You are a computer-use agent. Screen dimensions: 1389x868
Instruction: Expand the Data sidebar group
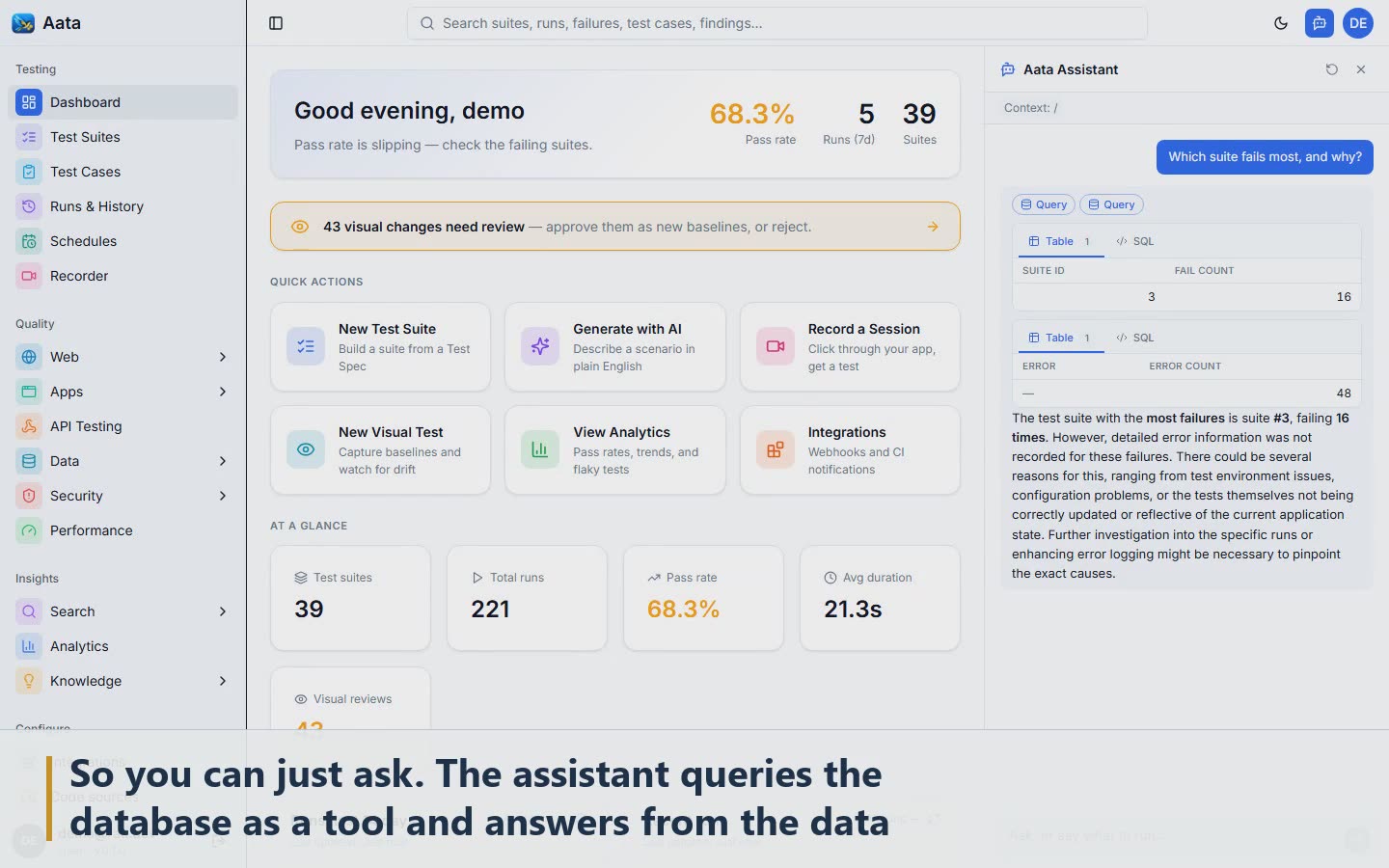click(x=123, y=461)
